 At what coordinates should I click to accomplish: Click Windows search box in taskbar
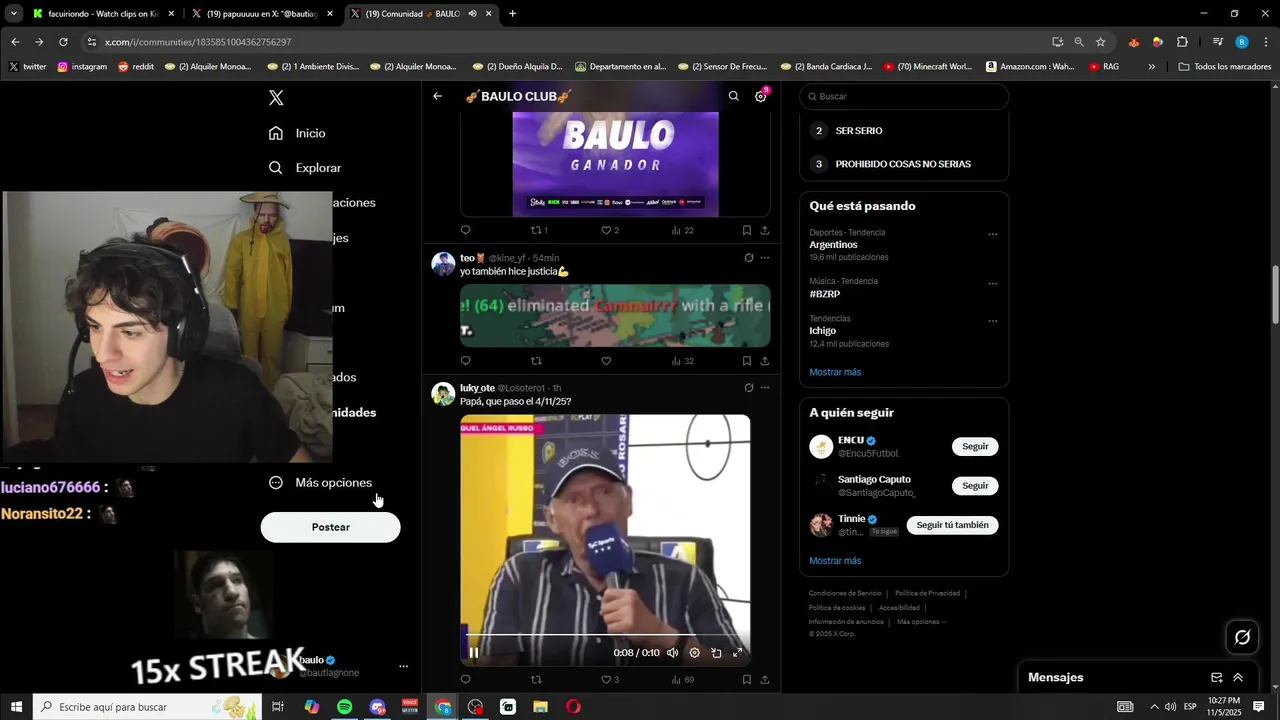tap(147, 707)
